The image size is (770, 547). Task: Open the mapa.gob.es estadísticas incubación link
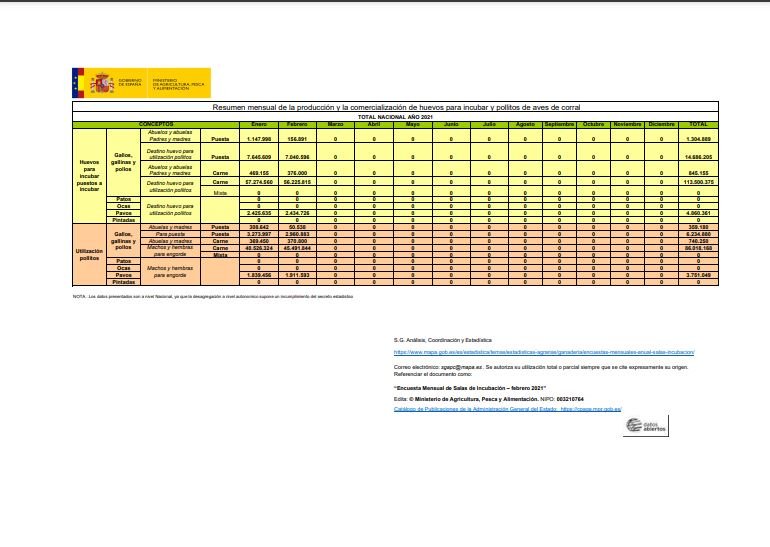coord(543,352)
